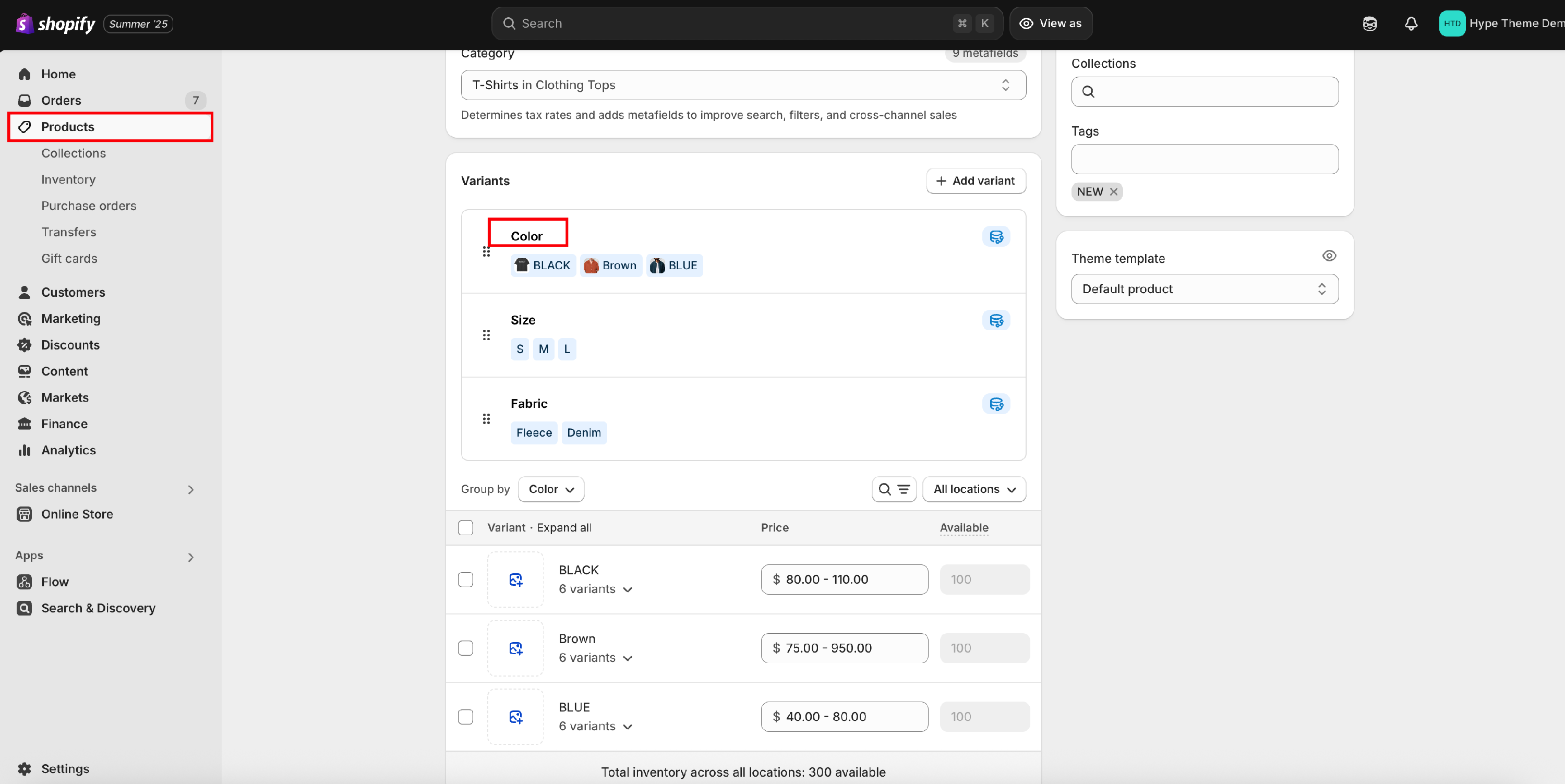Viewport: 1565px width, 784px height.
Task: Check the Brown variant checkbox
Action: click(465, 648)
